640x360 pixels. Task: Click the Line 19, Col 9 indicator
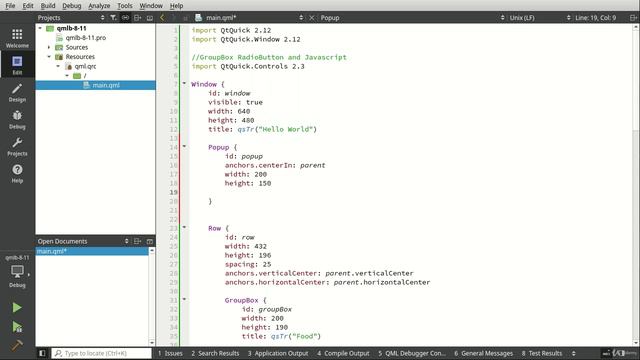click(x=596, y=18)
